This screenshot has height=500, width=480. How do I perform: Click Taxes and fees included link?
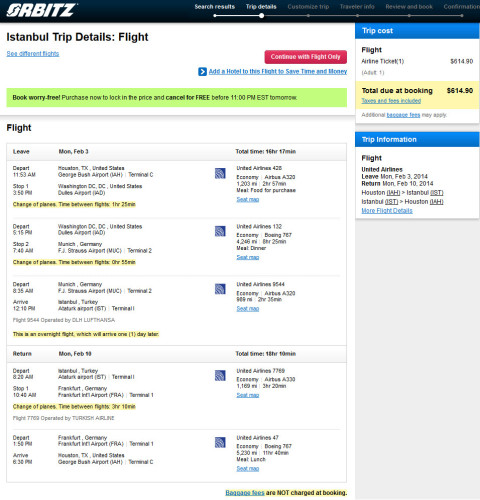tap(391, 101)
